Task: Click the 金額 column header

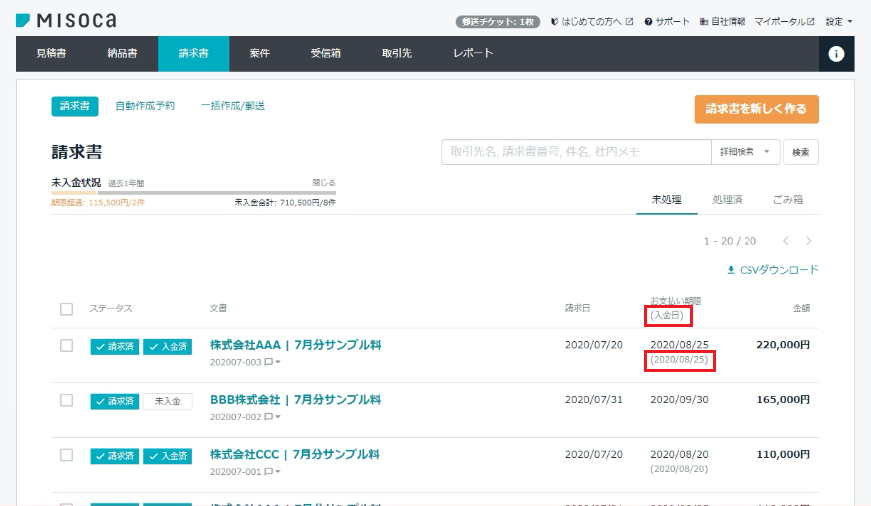Action: click(x=801, y=308)
